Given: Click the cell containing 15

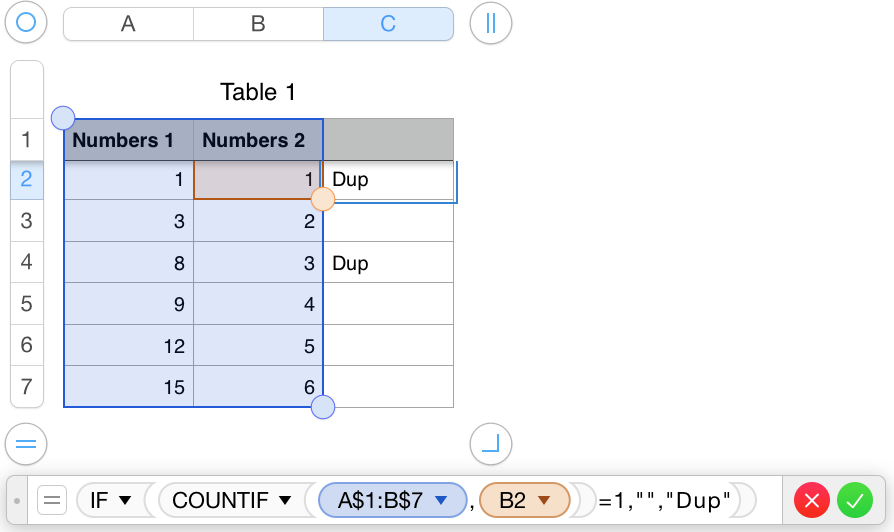Looking at the screenshot, I should coord(128,387).
